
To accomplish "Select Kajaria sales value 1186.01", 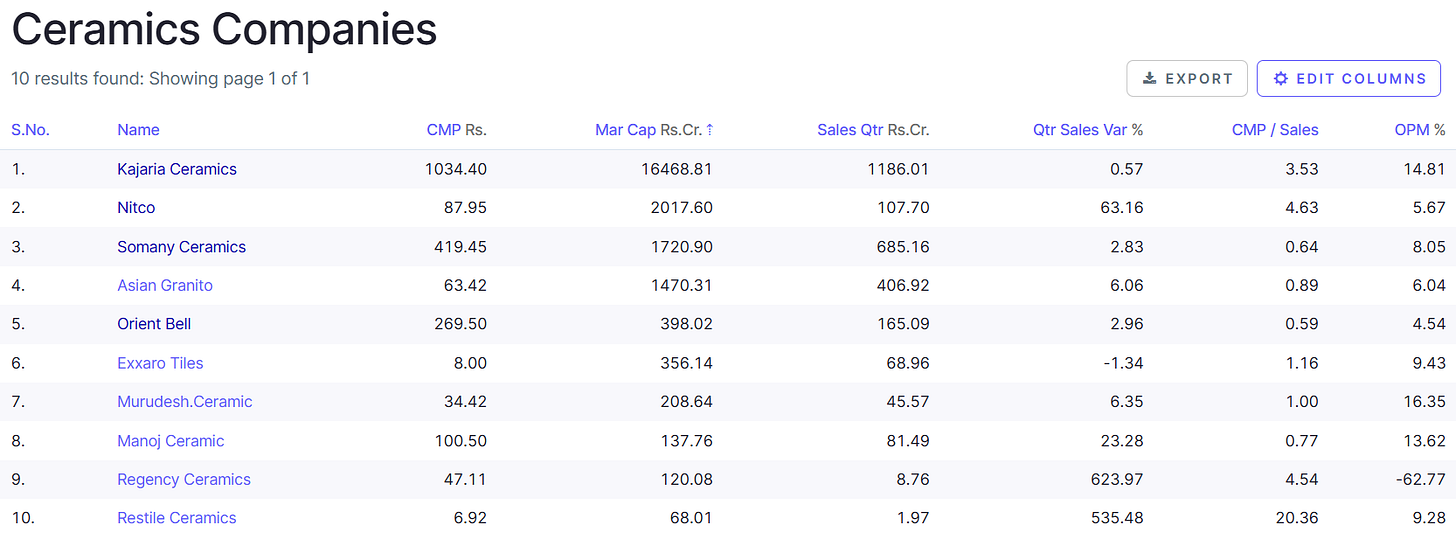I will pos(897,169).
